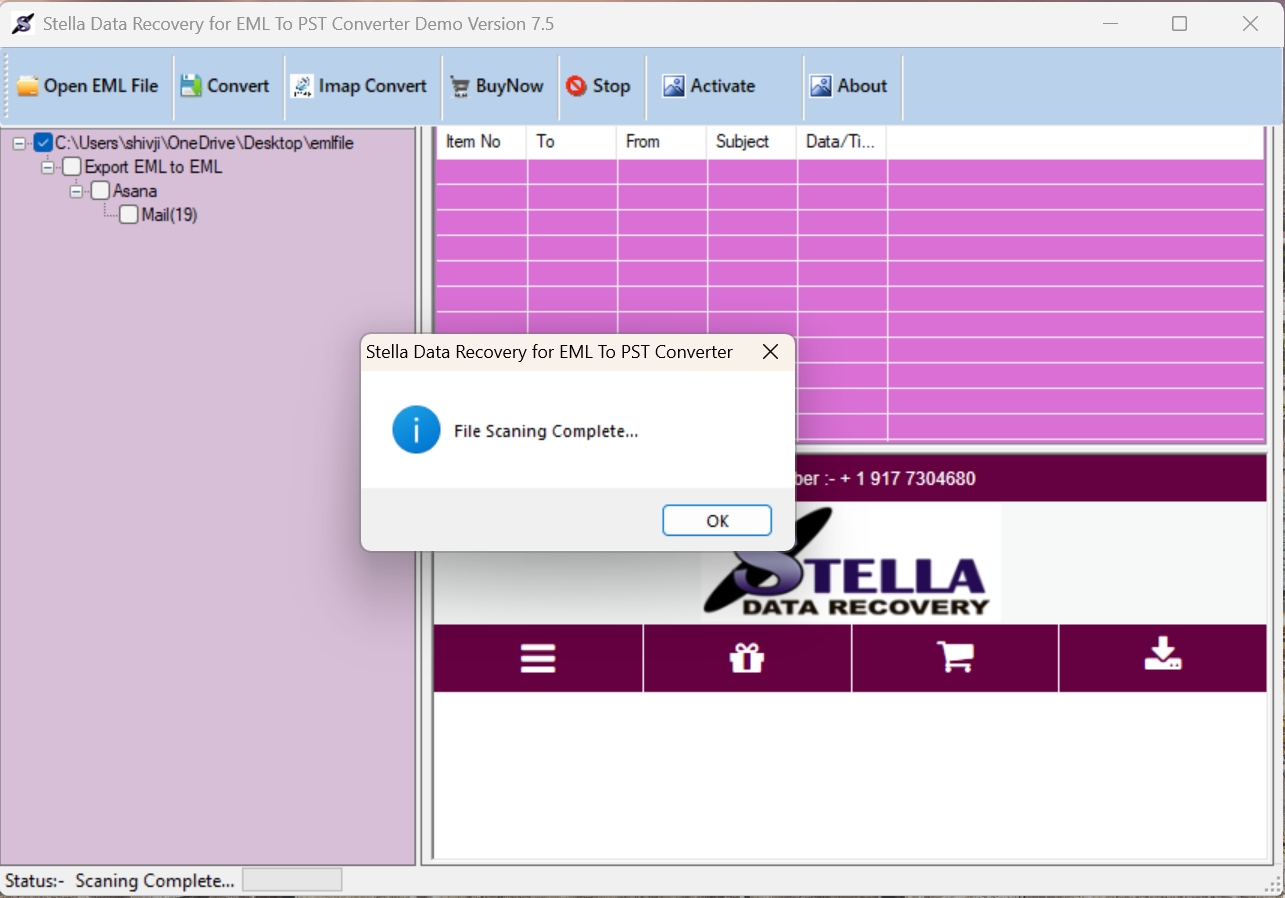Check the Mail(19) checkbox
The image size is (1285, 898).
click(129, 214)
